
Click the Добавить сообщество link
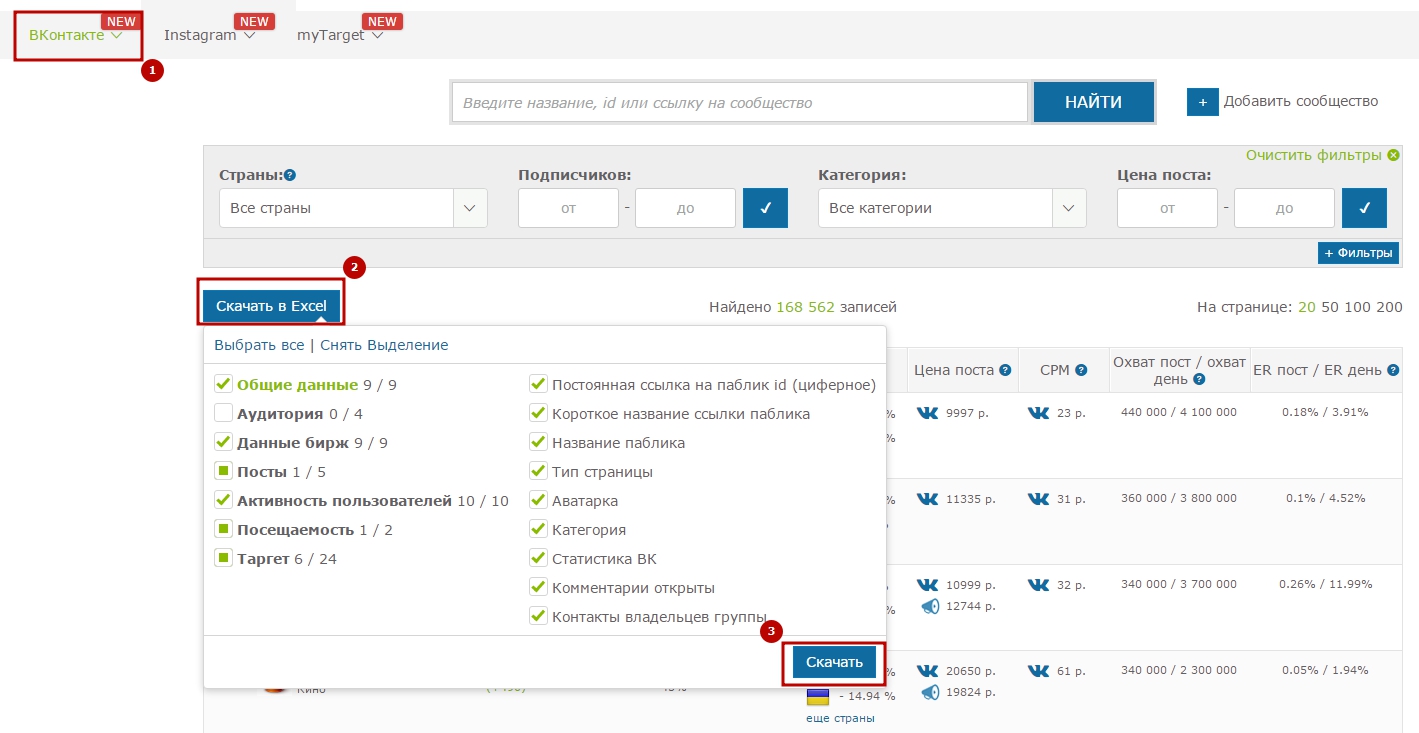tap(1301, 101)
